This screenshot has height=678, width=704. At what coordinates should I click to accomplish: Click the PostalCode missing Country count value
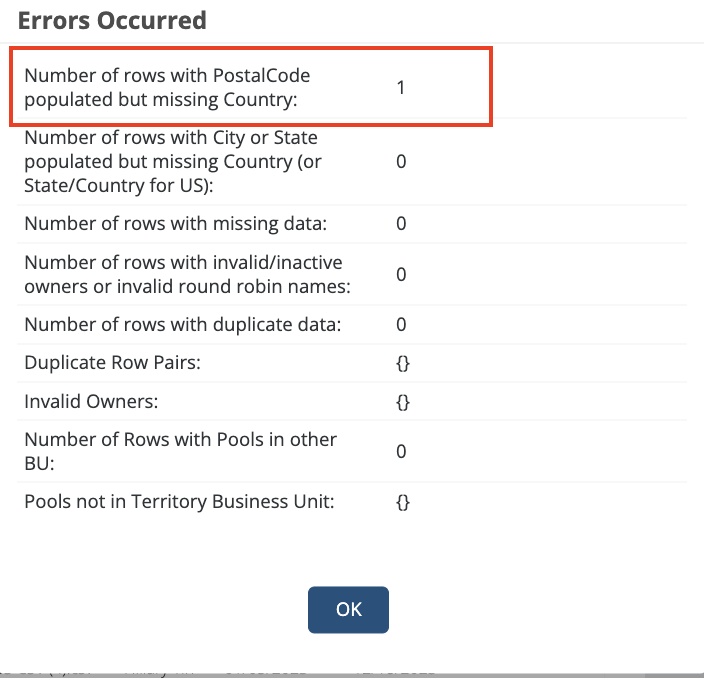401,87
